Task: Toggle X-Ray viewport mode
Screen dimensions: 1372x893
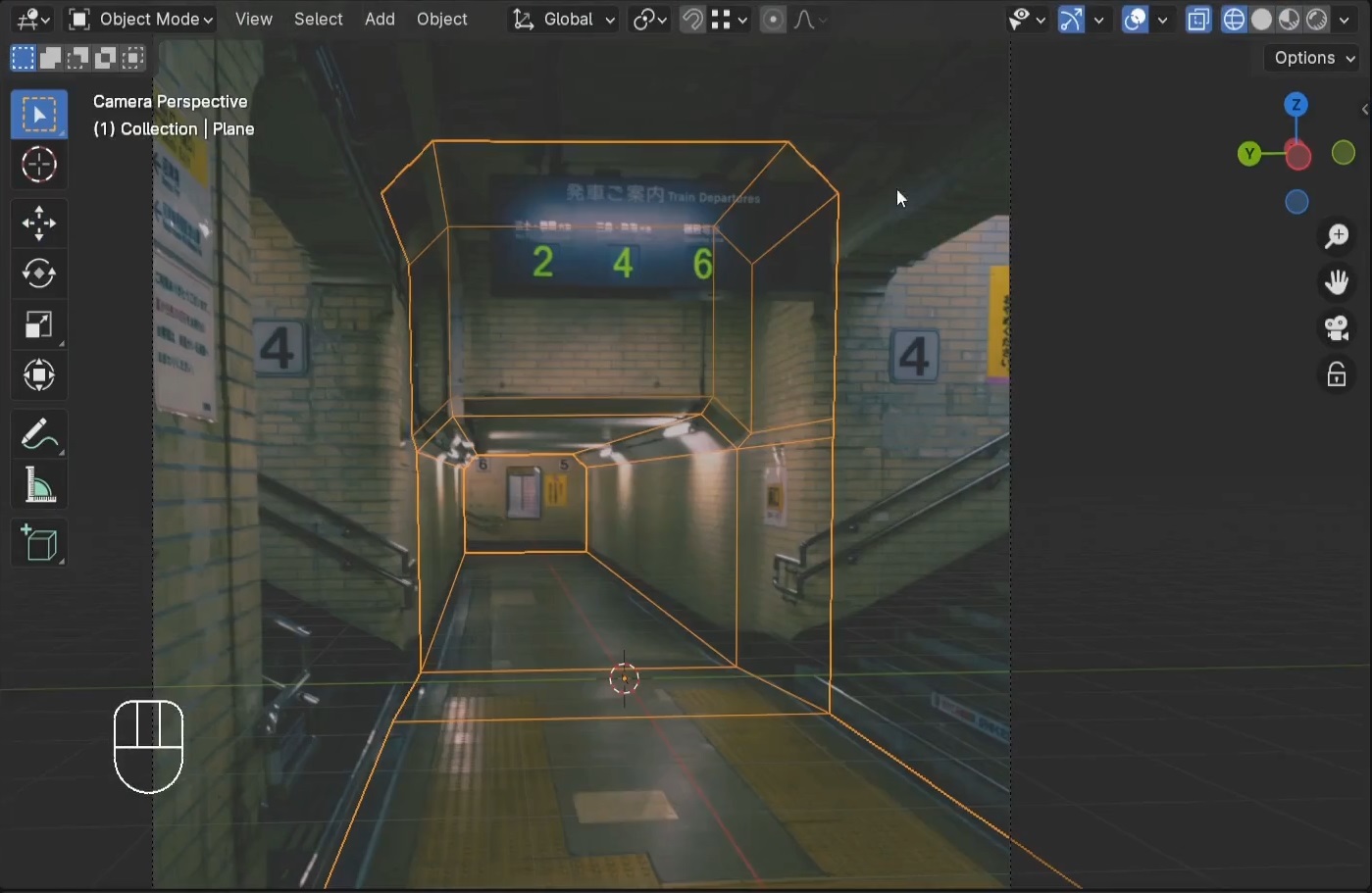Action: click(1197, 19)
